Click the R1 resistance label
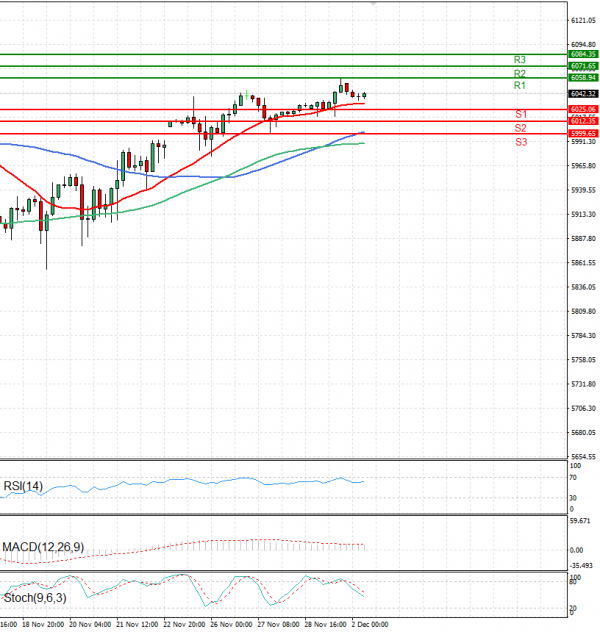 pyautogui.click(x=520, y=86)
